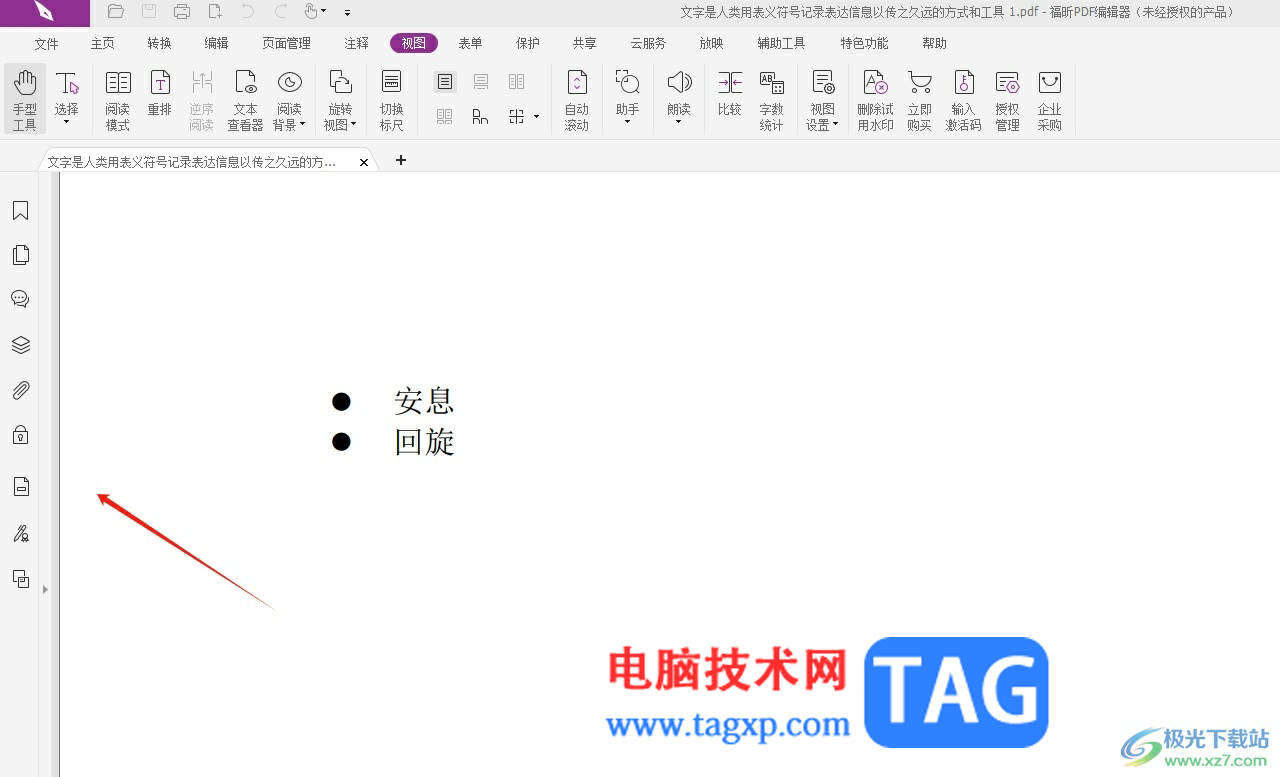The width and height of the screenshot is (1280, 777).
Task: Toggle separate cover page layout
Action: 481,117
